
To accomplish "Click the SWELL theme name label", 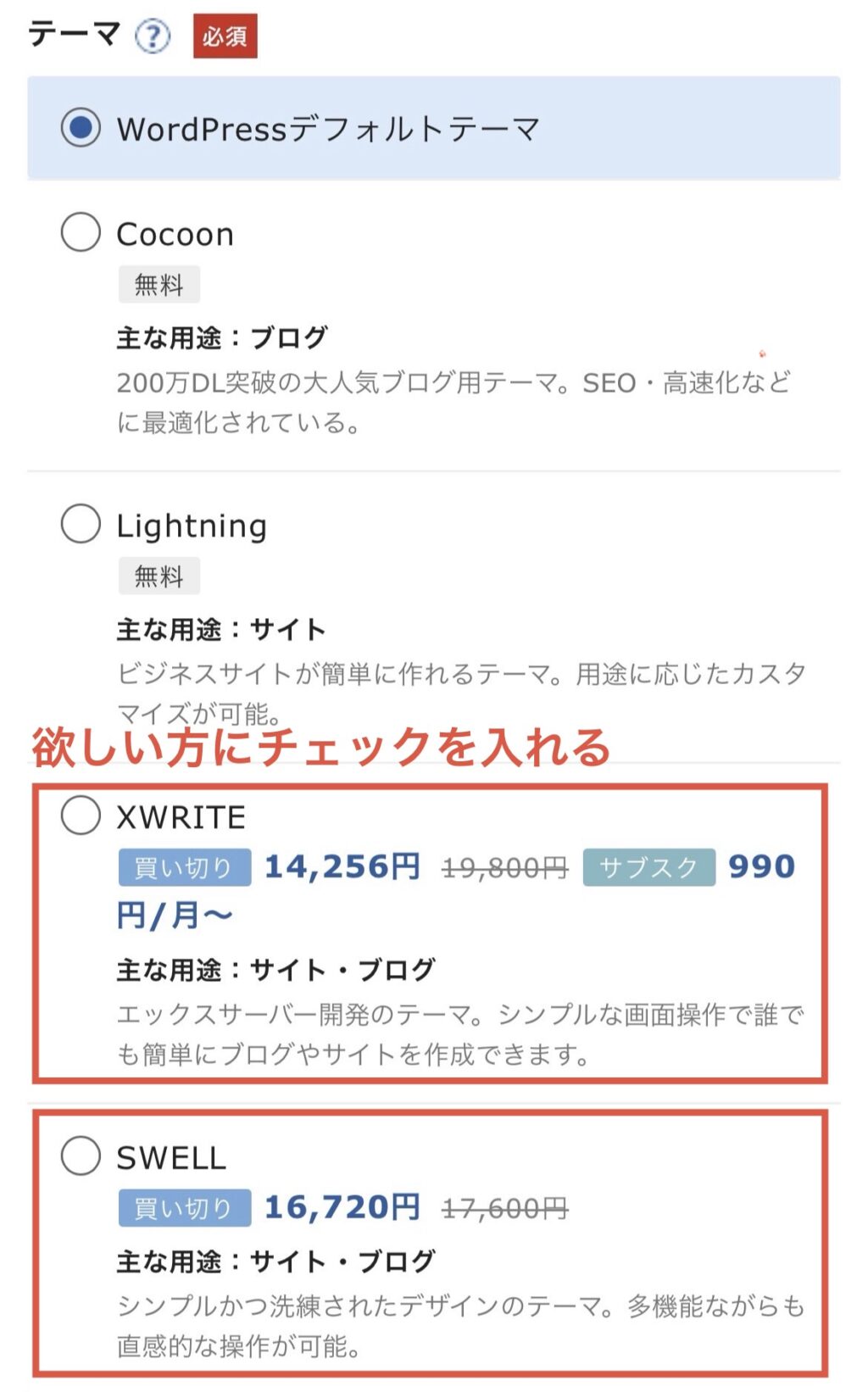I will coord(171,1158).
